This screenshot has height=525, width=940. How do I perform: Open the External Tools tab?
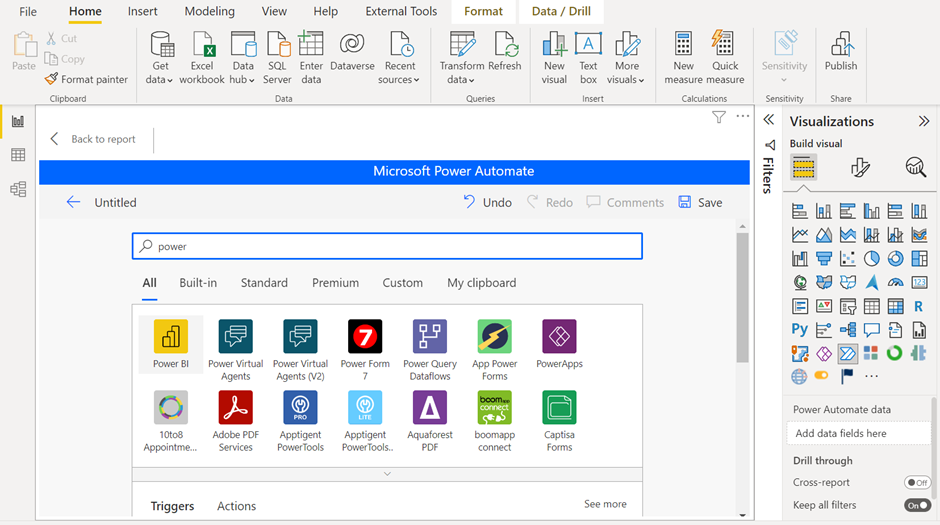[401, 11]
